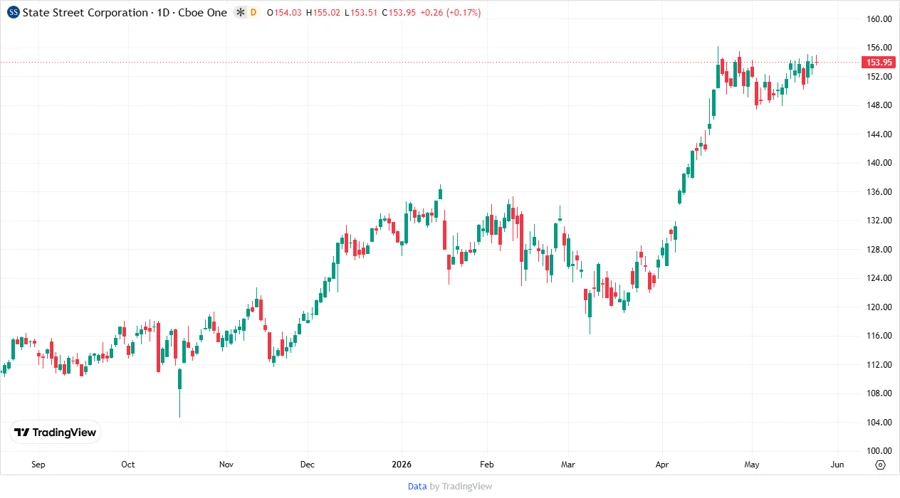
Task: Click the 128.00 price axis label
Action: pos(879,250)
